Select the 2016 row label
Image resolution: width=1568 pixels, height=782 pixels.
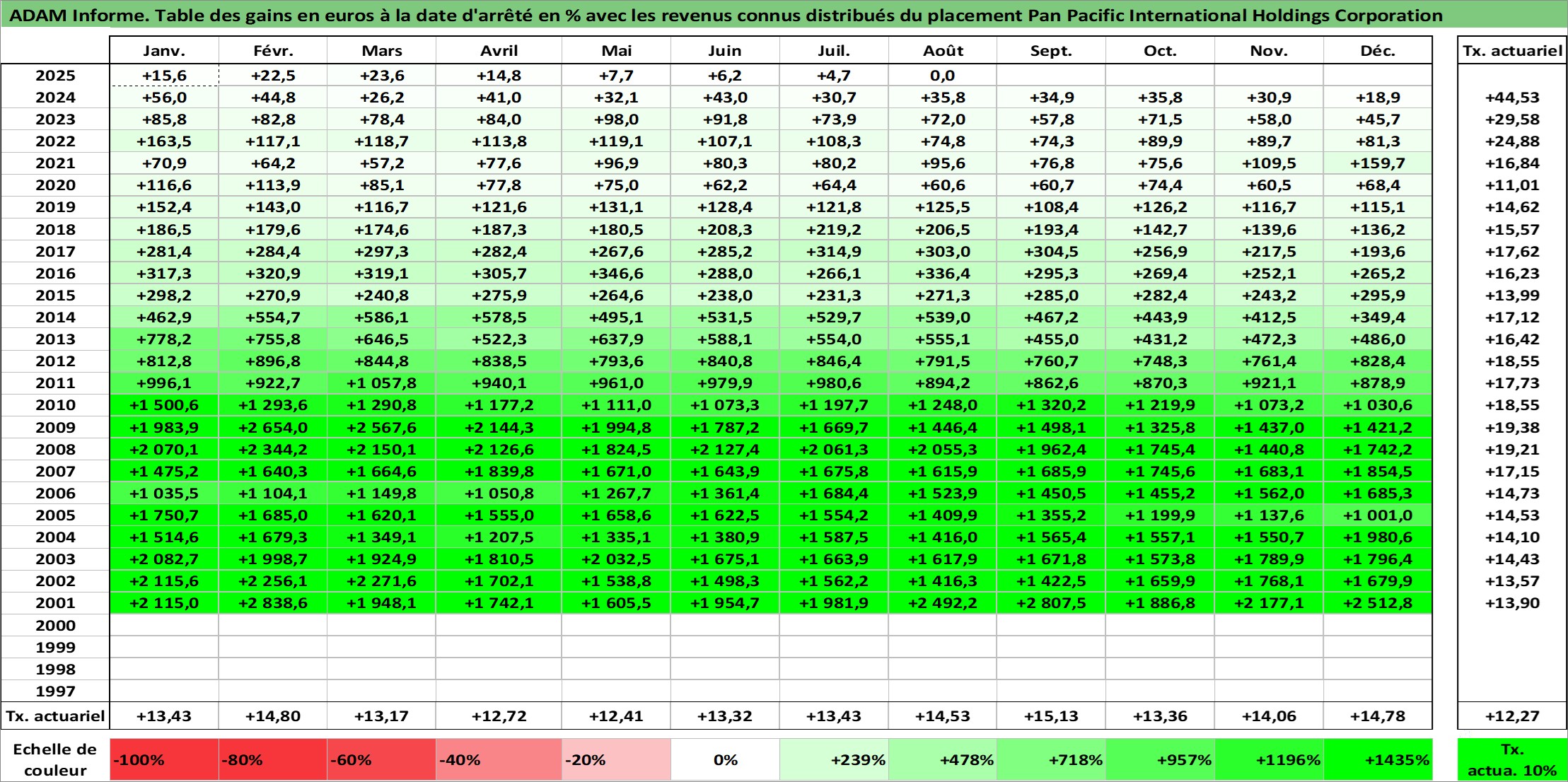tap(55, 274)
